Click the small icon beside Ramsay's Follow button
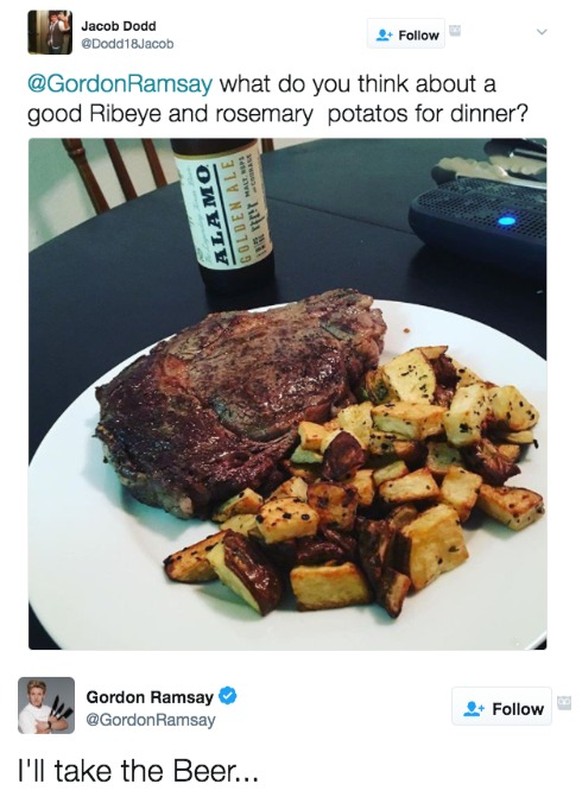The height and width of the screenshot is (803, 582). (564, 703)
